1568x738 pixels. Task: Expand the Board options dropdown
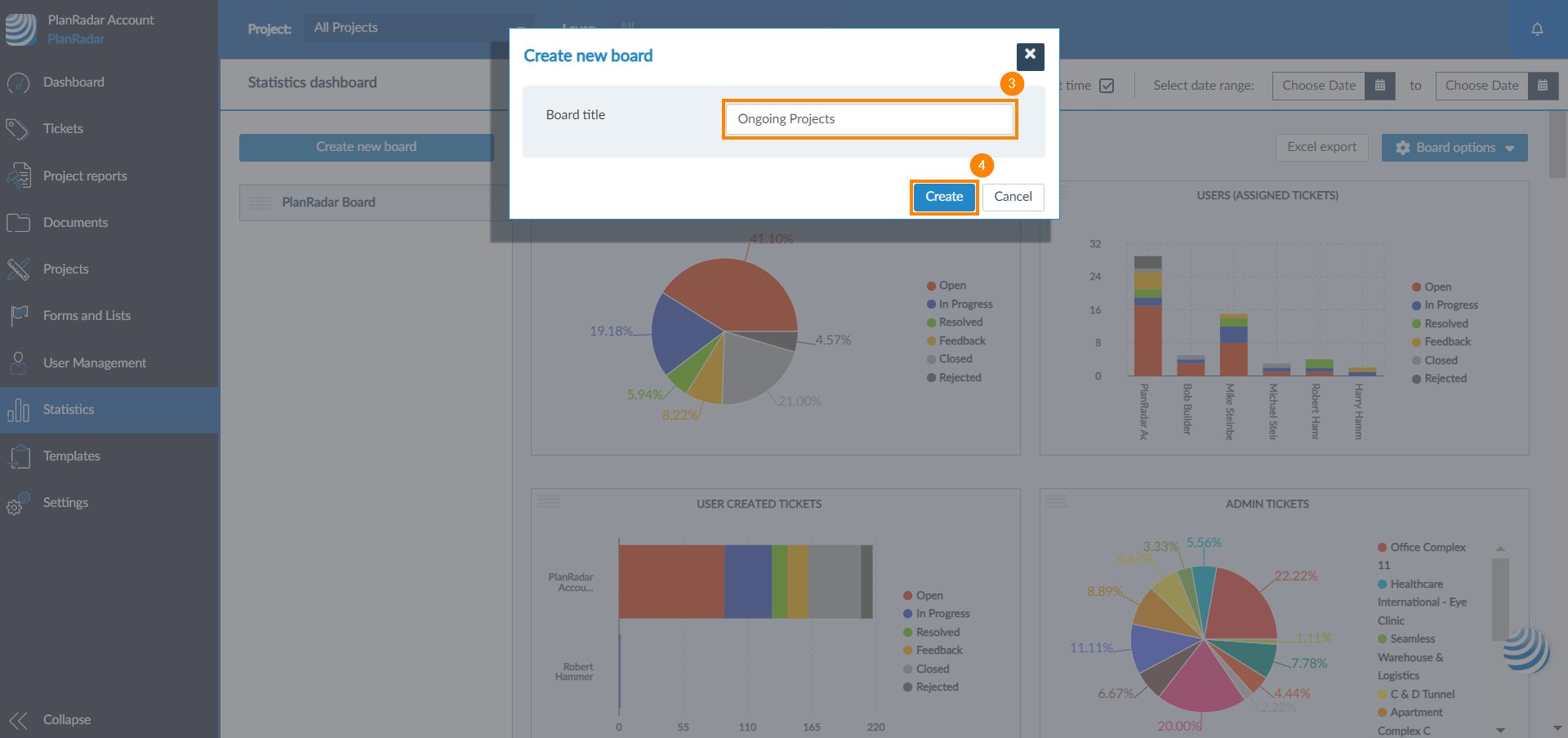[x=1454, y=148]
